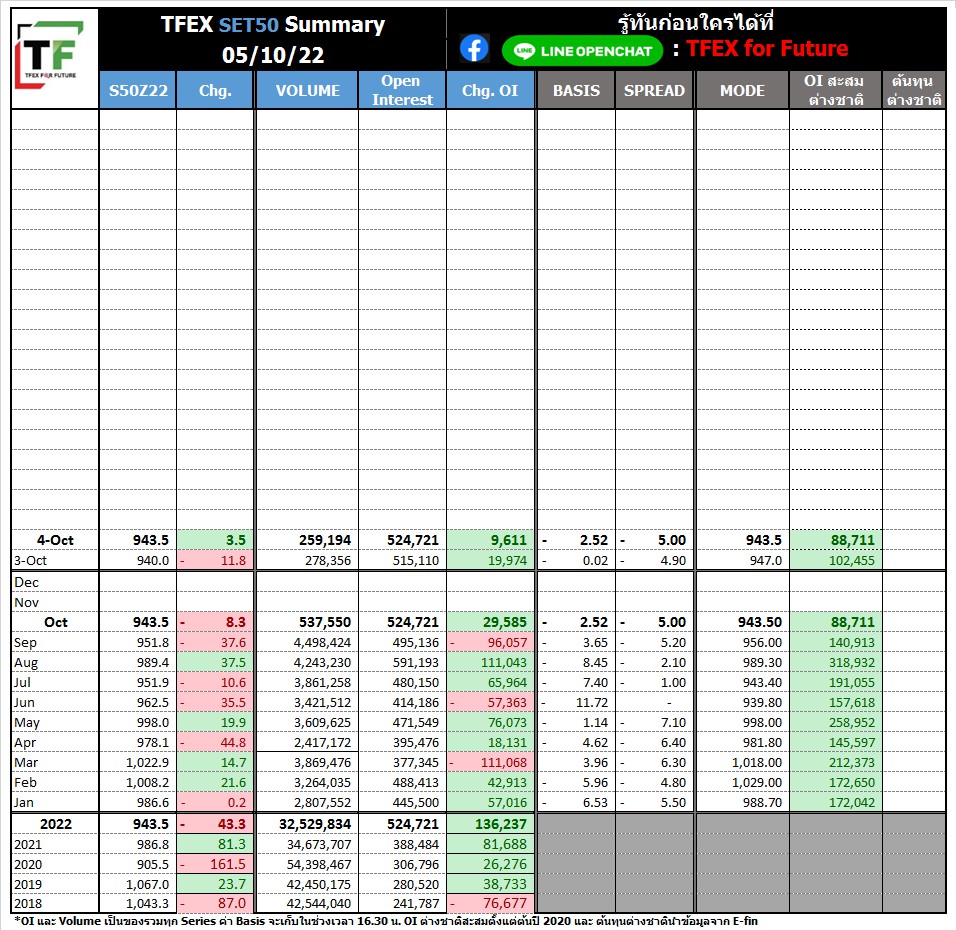Select the Jan row label
Image resolution: width=956 pixels, height=930 pixels.
(24, 803)
